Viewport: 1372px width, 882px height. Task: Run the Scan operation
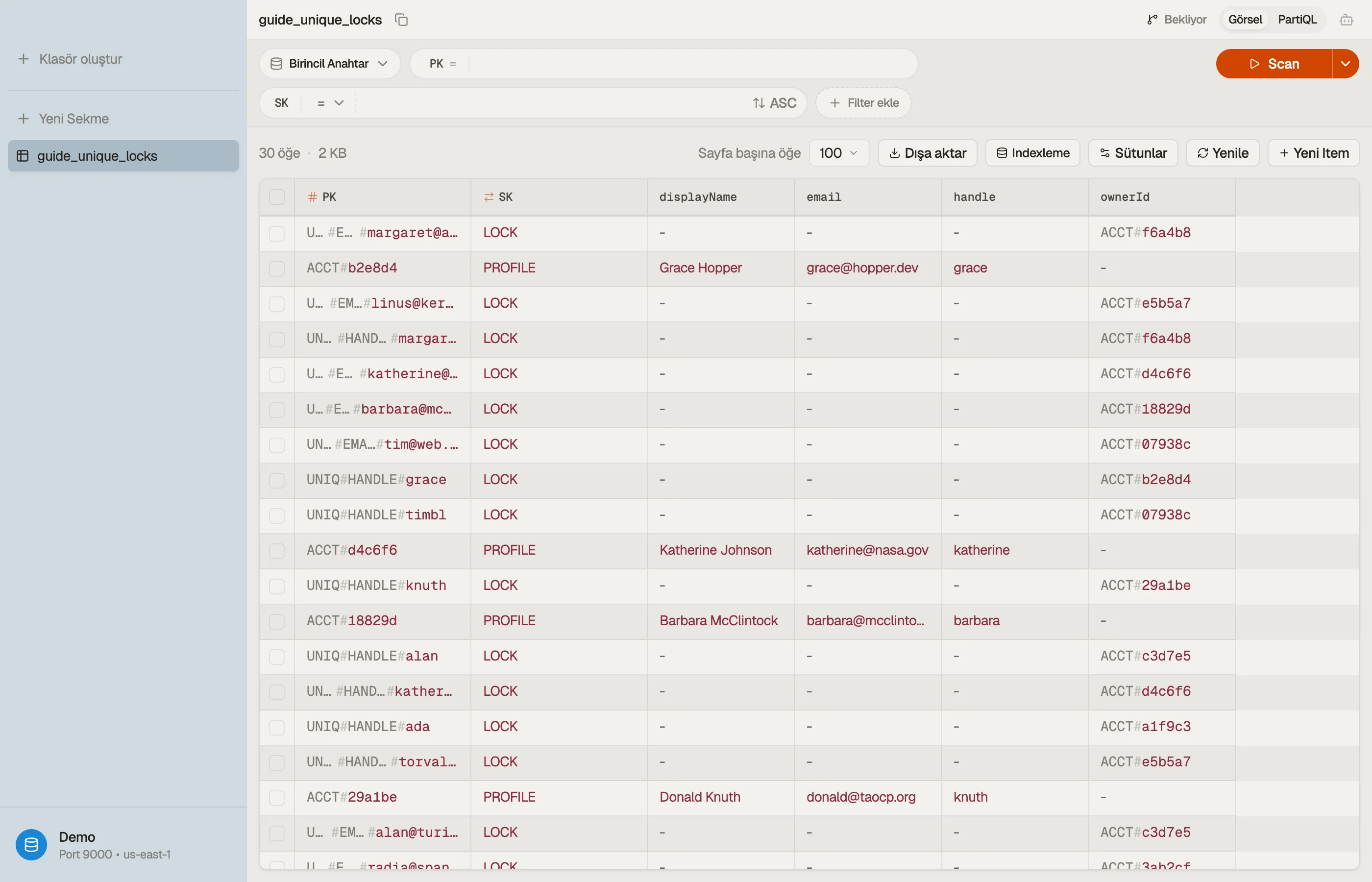coord(1274,64)
